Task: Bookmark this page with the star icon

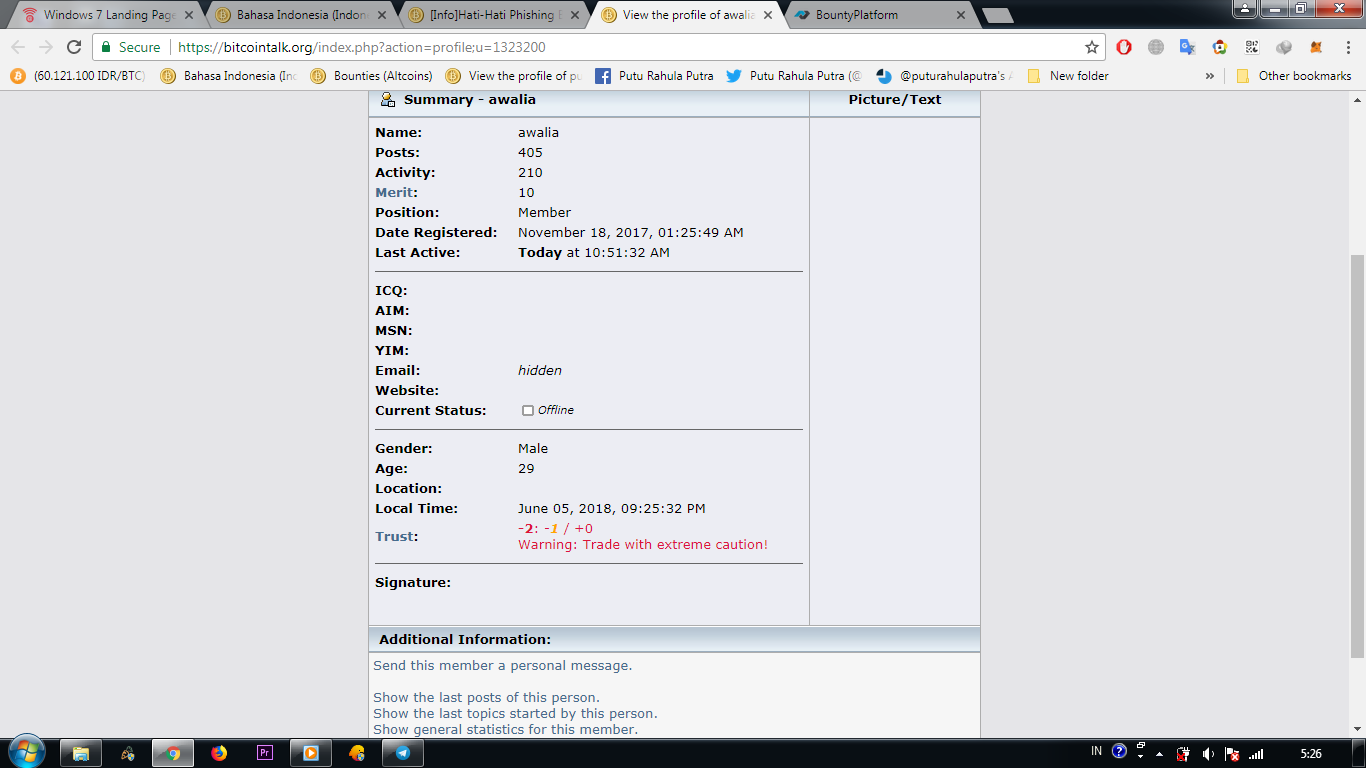Action: click(x=1092, y=47)
